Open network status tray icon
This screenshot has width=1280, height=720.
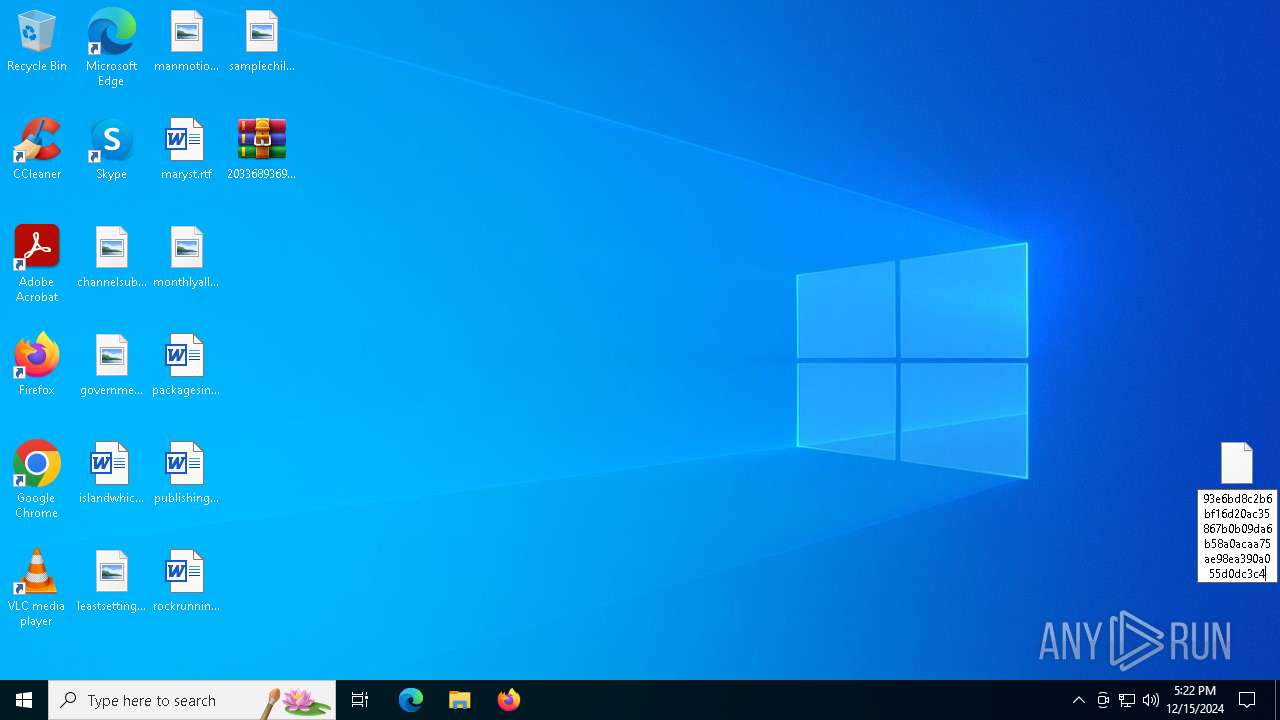[1127, 700]
